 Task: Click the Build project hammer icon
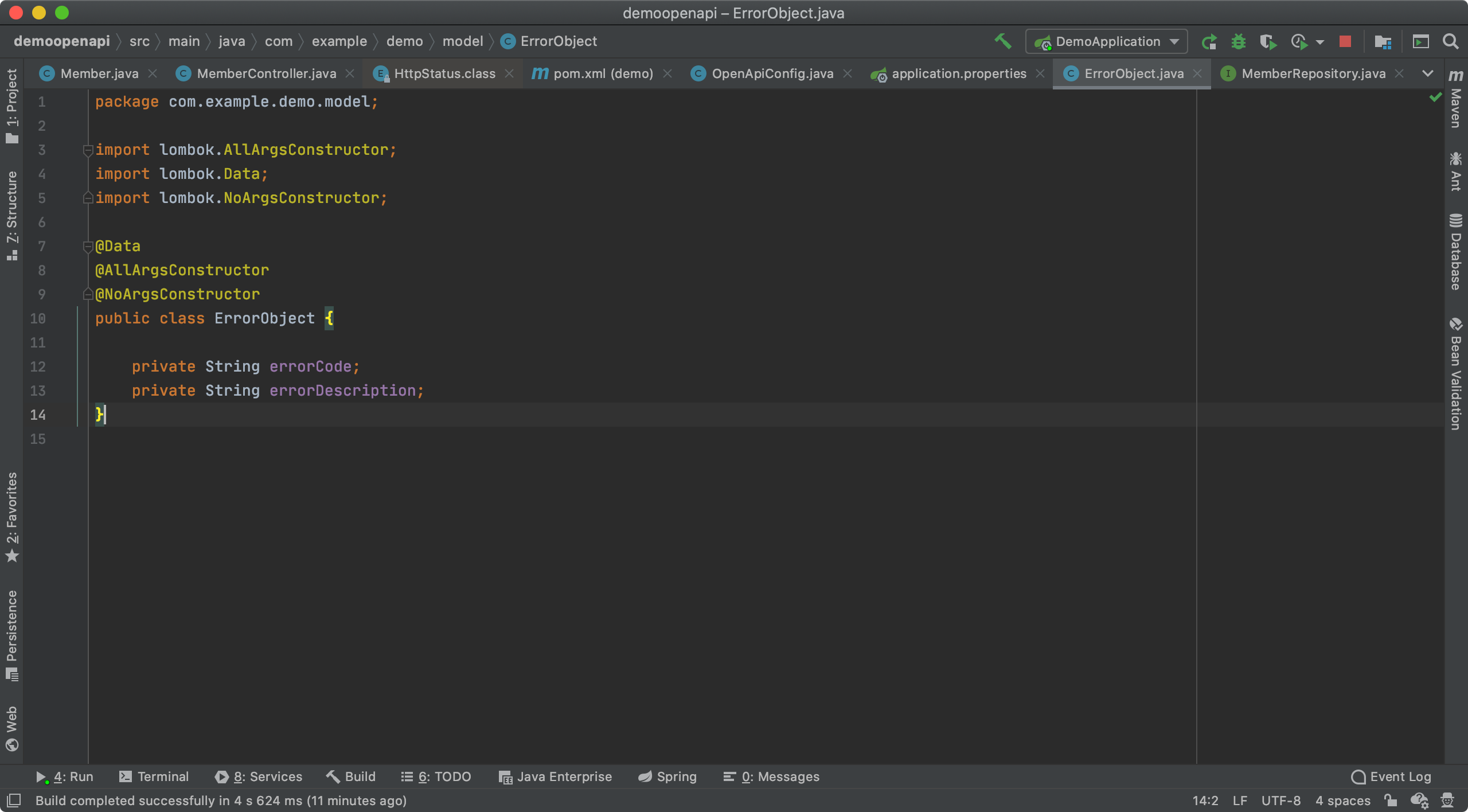pyautogui.click(x=1003, y=41)
